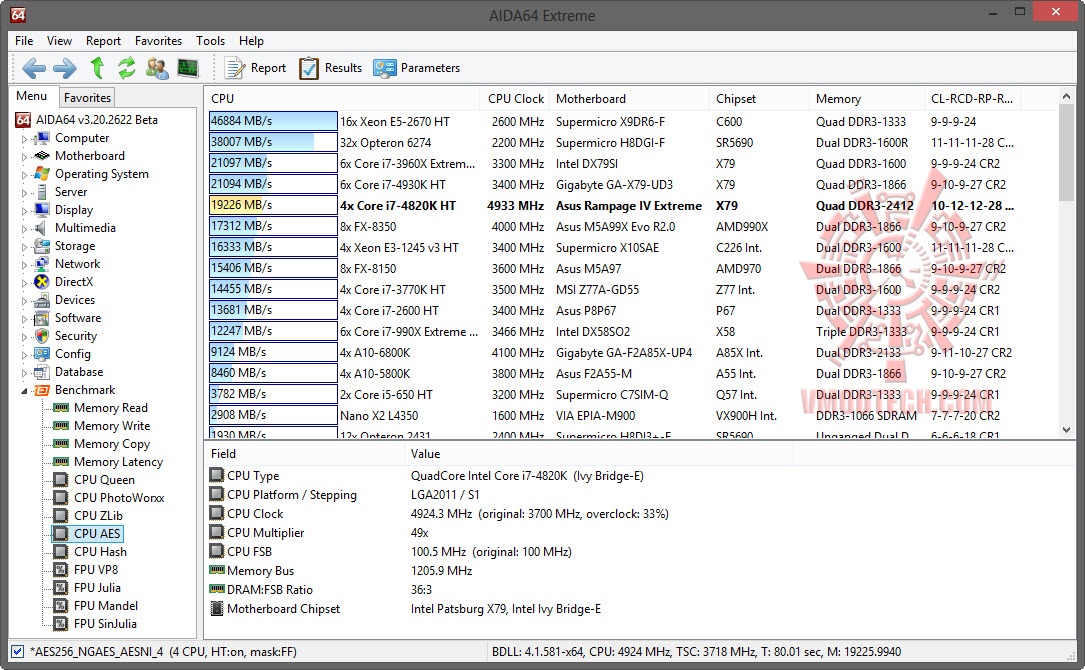Open the View menu
The height and width of the screenshot is (670, 1085).
[60, 41]
